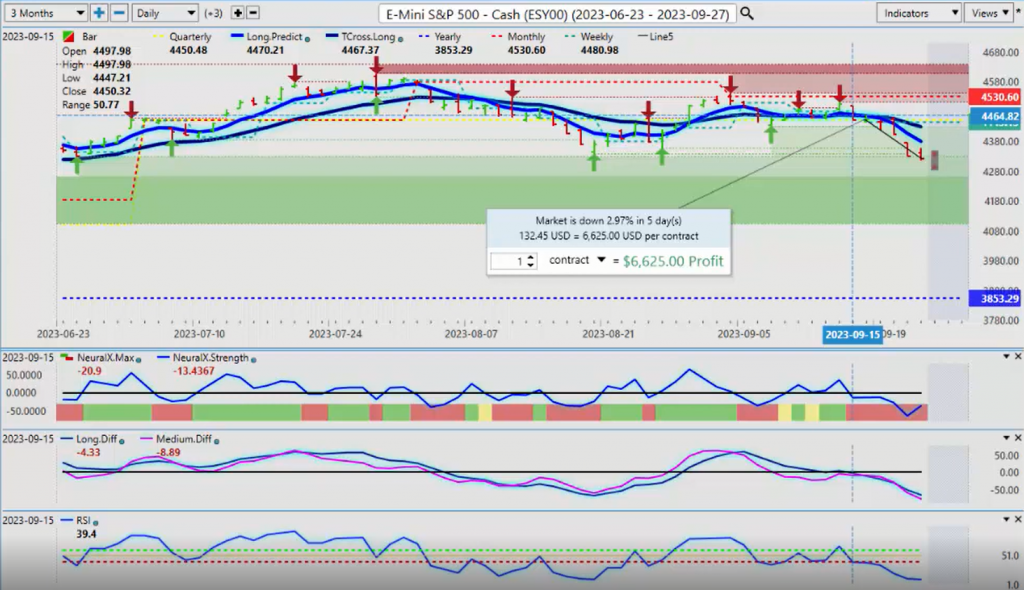This screenshot has height=590, width=1024.
Task: Click the blue minus zoom-out button
Action: [x=119, y=13]
